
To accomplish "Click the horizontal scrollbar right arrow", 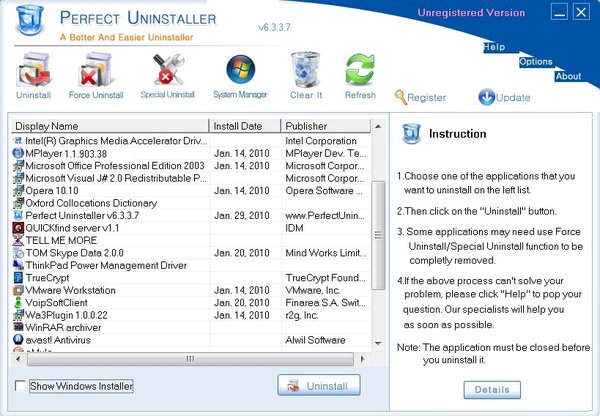I will click(x=363, y=359).
